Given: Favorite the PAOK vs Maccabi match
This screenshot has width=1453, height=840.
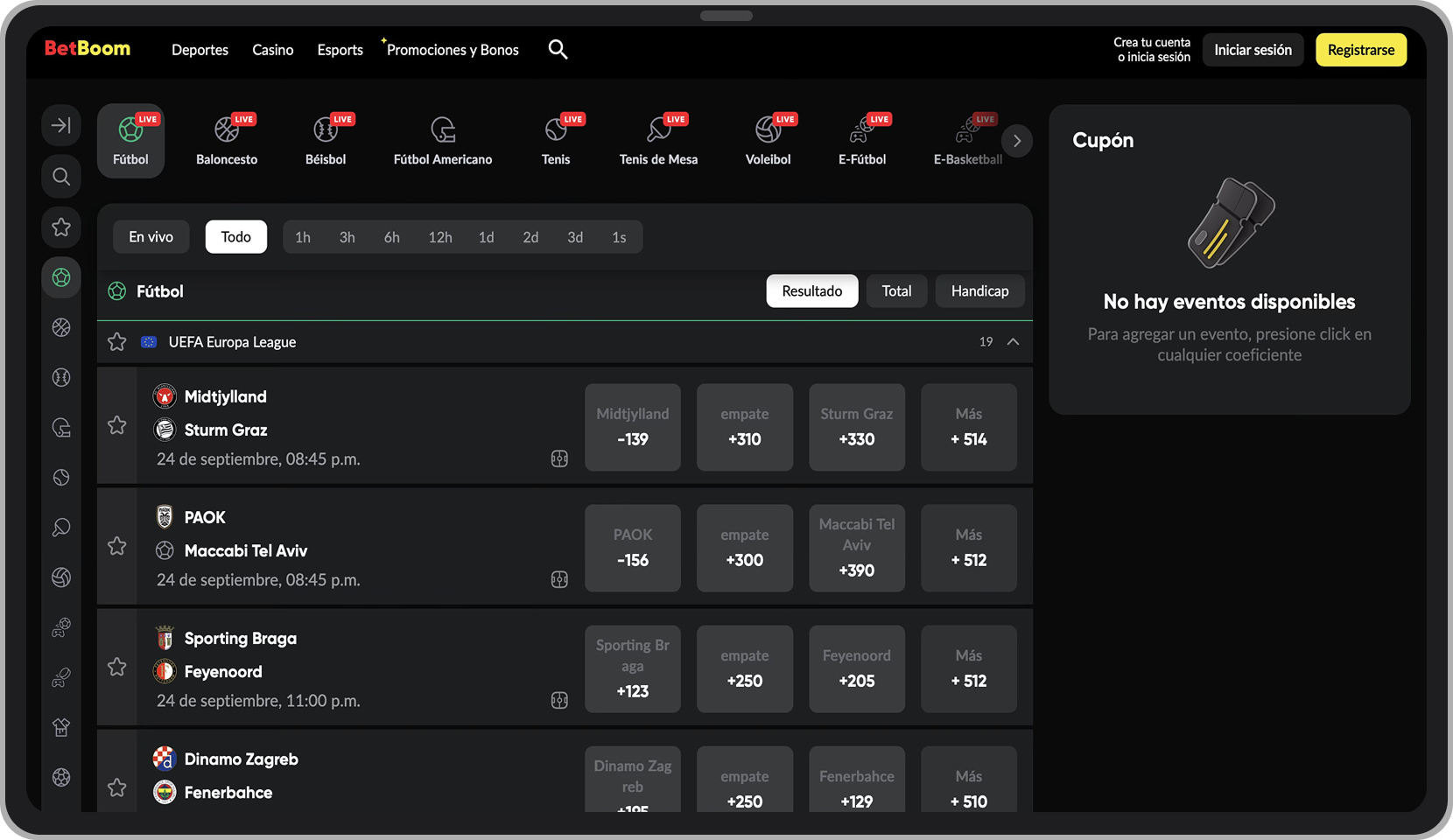Looking at the screenshot, I should click(x=117, y=547).
